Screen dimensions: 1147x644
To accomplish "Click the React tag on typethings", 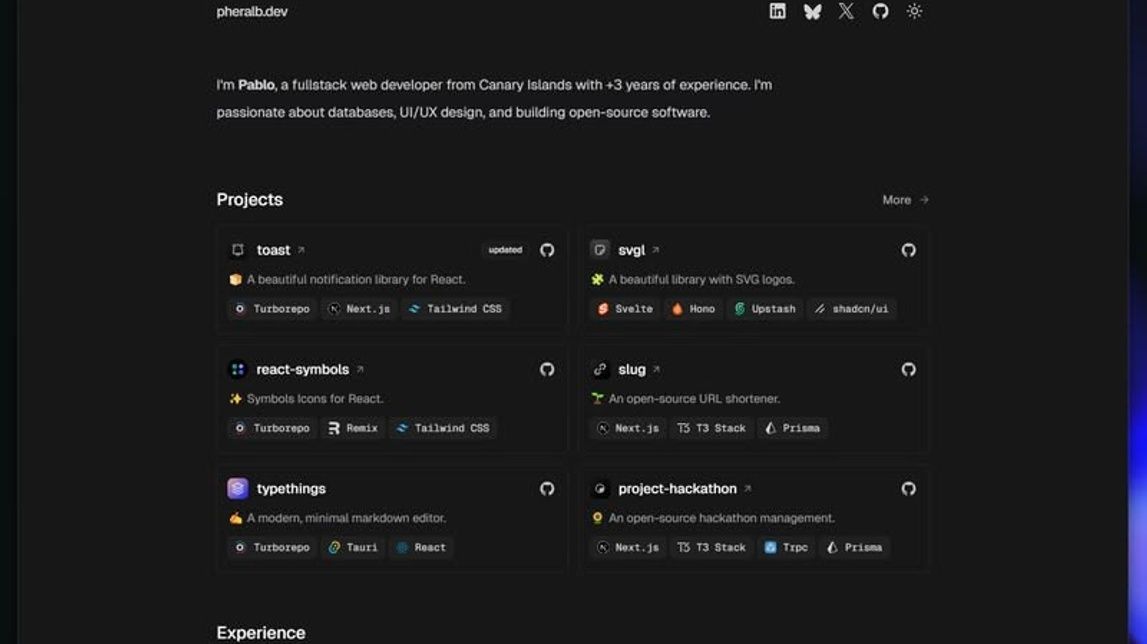I will pos(421,547).
